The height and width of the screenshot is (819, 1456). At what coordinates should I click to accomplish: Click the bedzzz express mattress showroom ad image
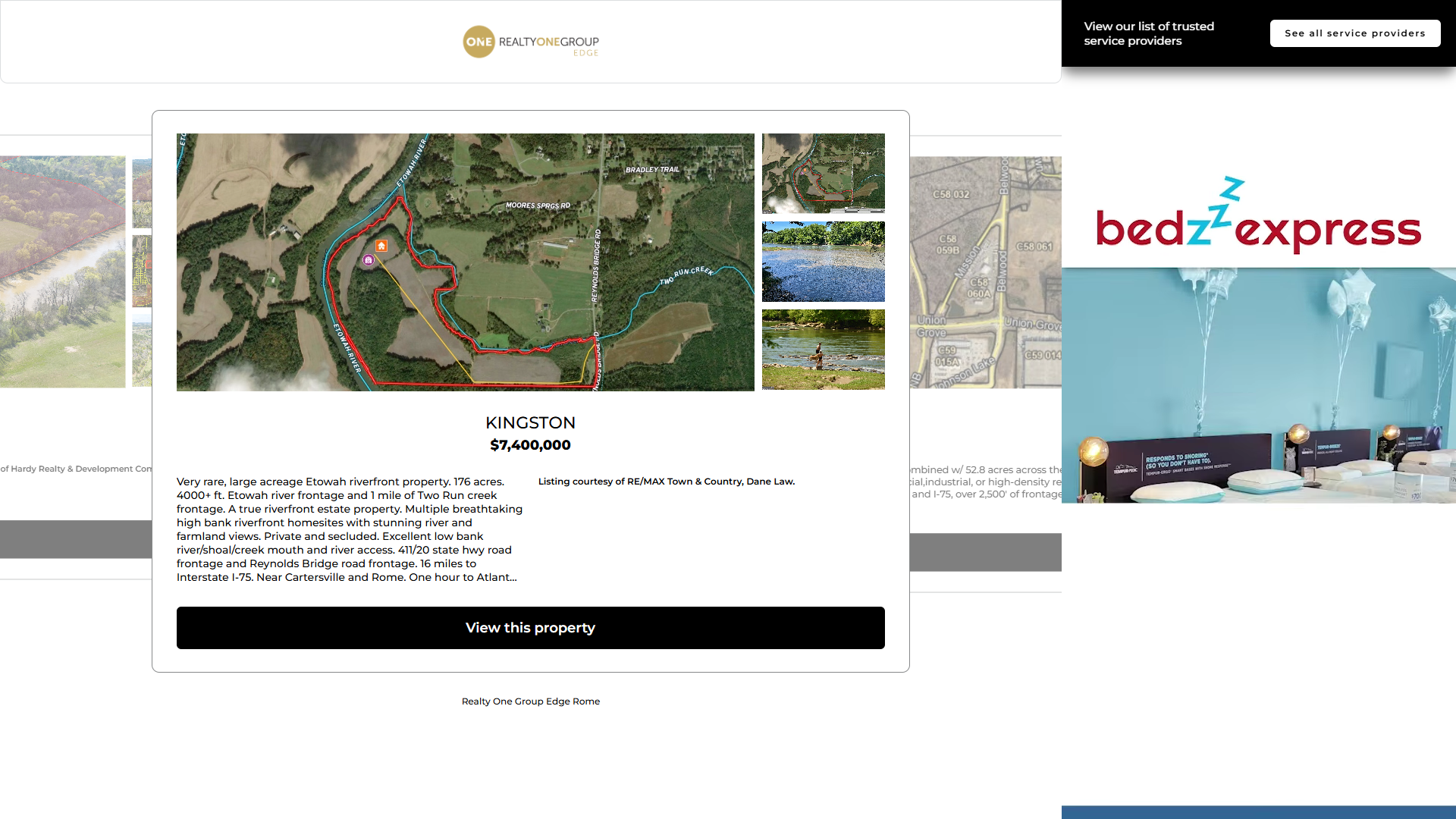(x=1258, y=385)
